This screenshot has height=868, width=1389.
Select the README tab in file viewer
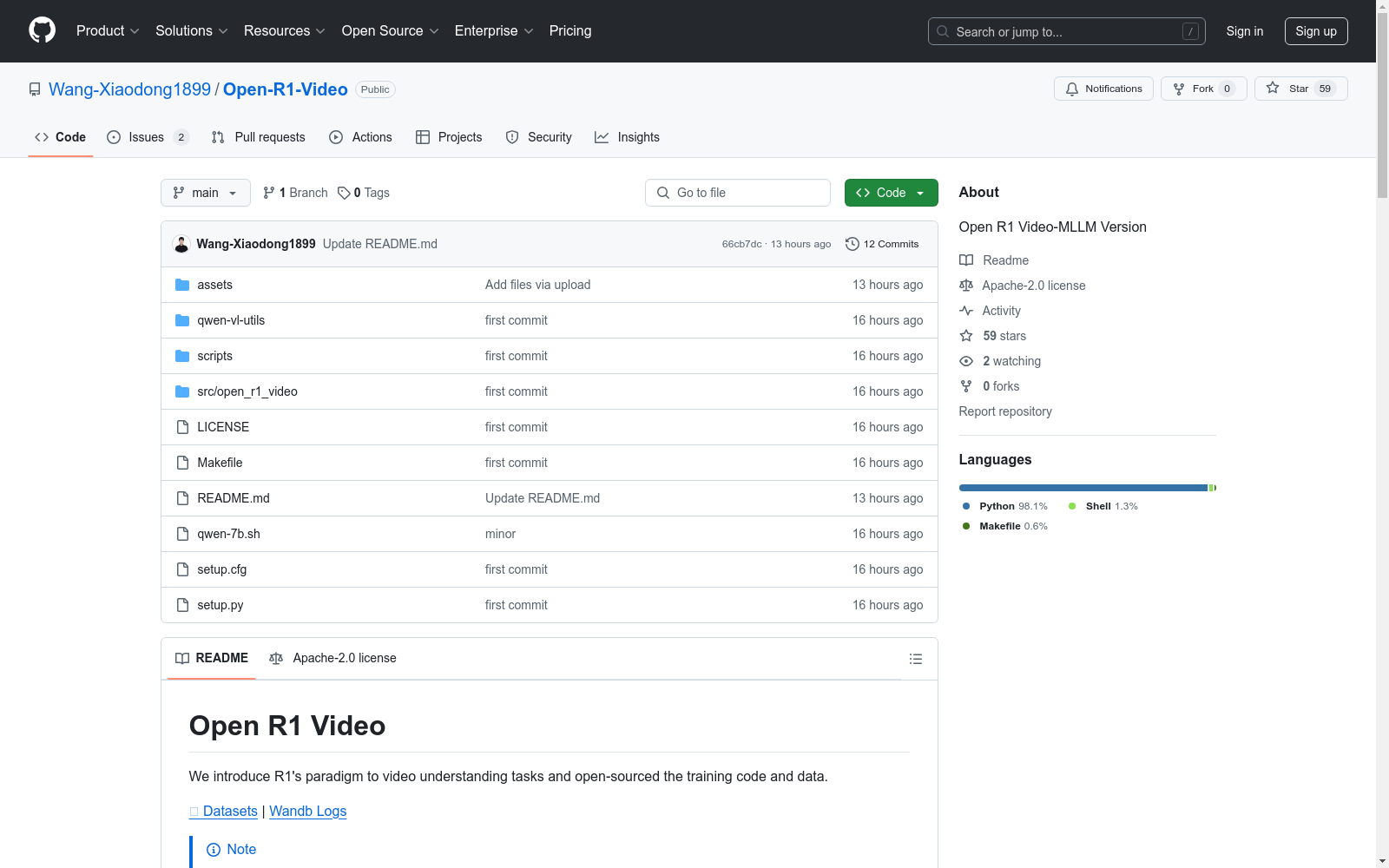(212, 658)
